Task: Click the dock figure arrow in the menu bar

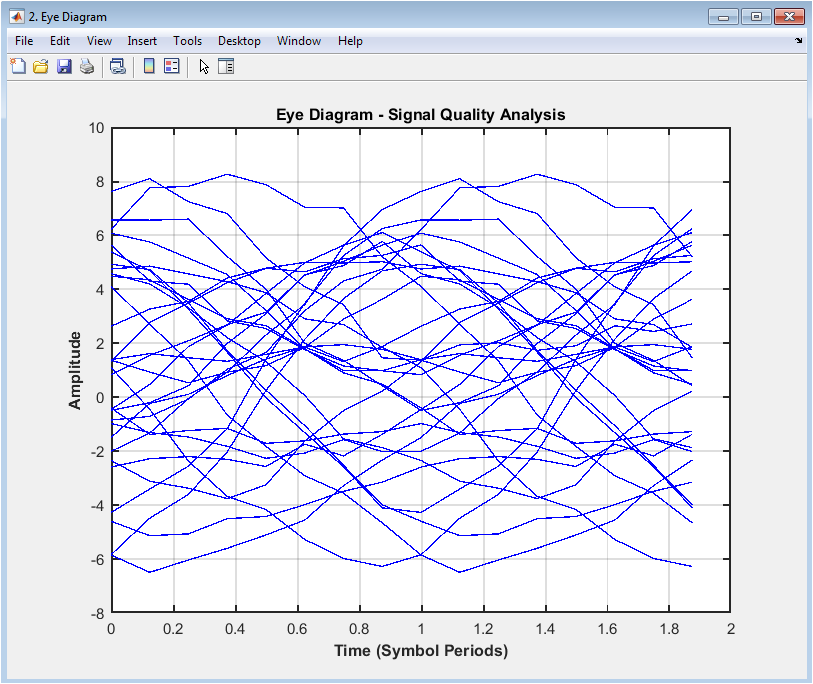Action: [x=798, y=41]
